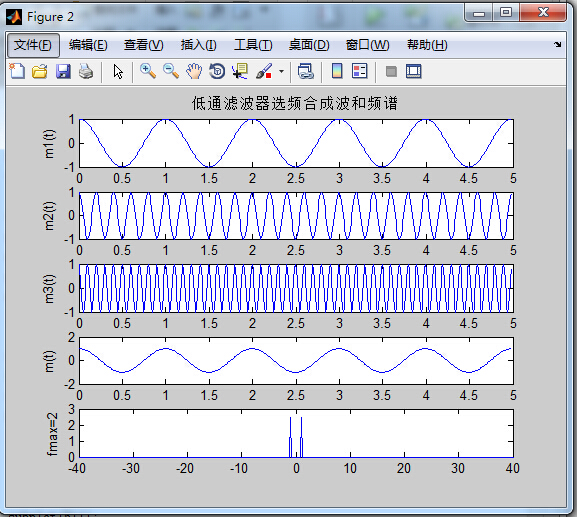Select the Edit Plot arrow tool

click(118, 71)
